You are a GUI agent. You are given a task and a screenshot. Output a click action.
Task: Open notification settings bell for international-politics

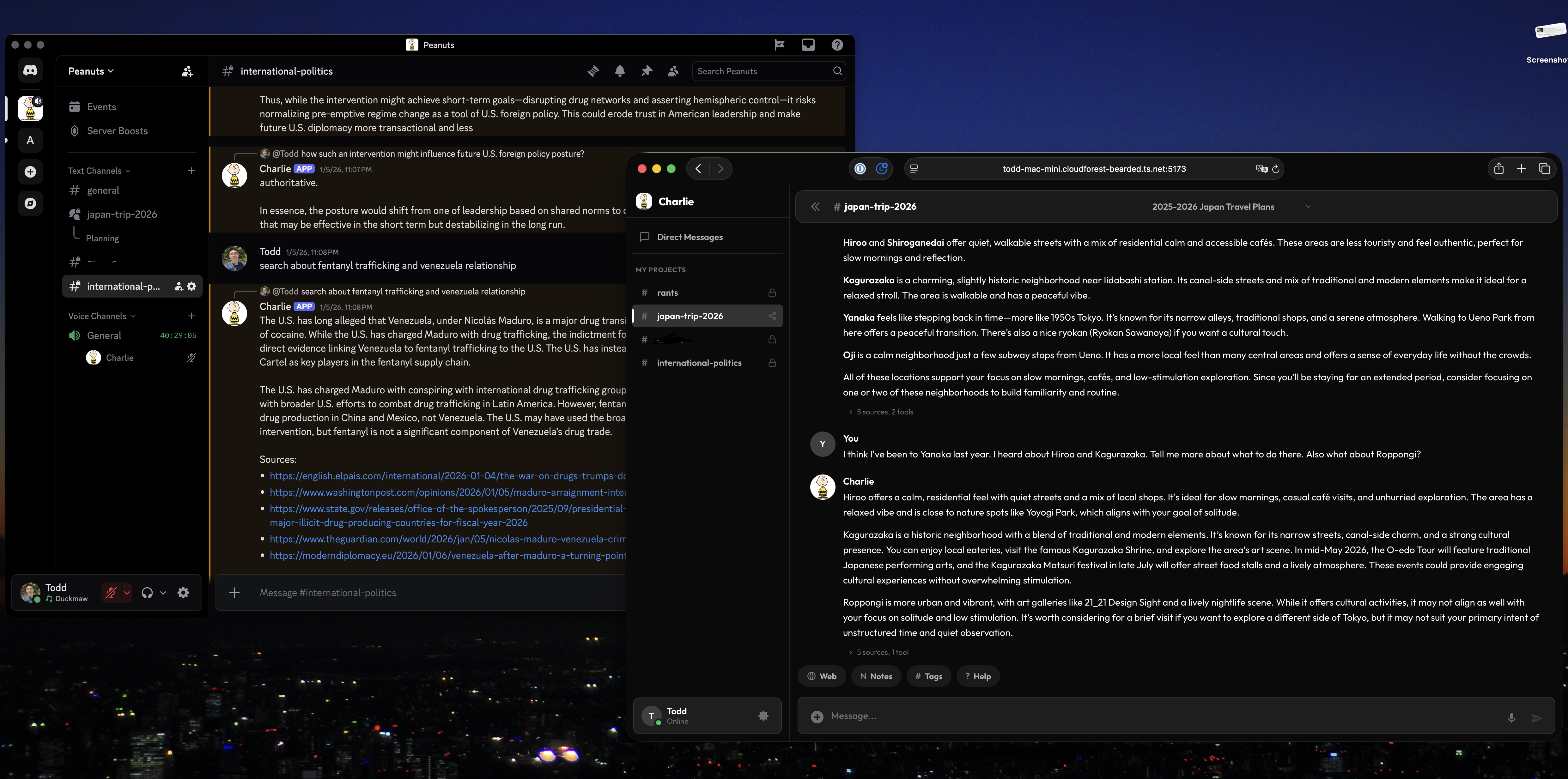[x=620, y=71]
